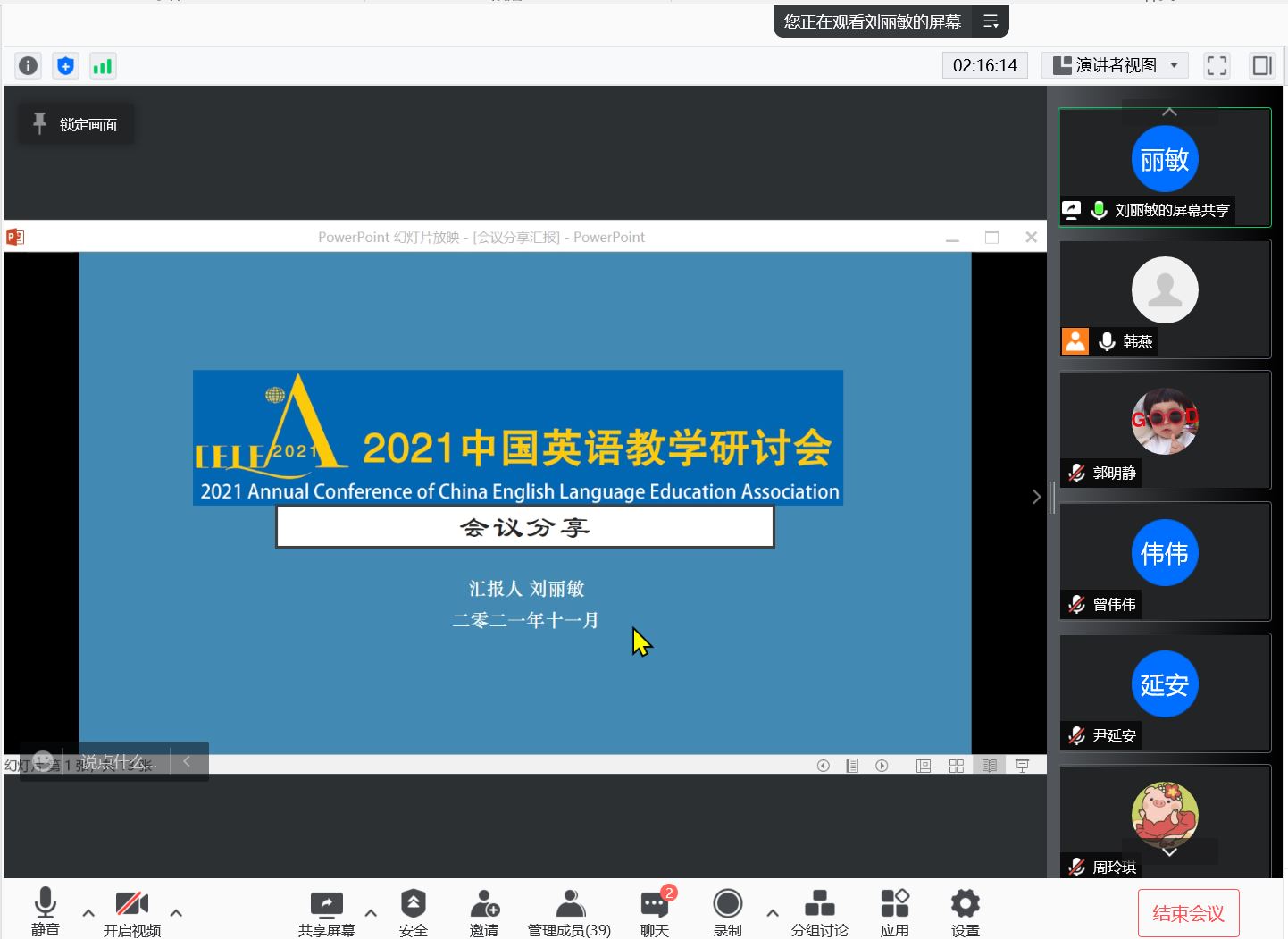Toggle the side panel layout icon
Screen dimensions: 1288x939
click(1262, 65)
